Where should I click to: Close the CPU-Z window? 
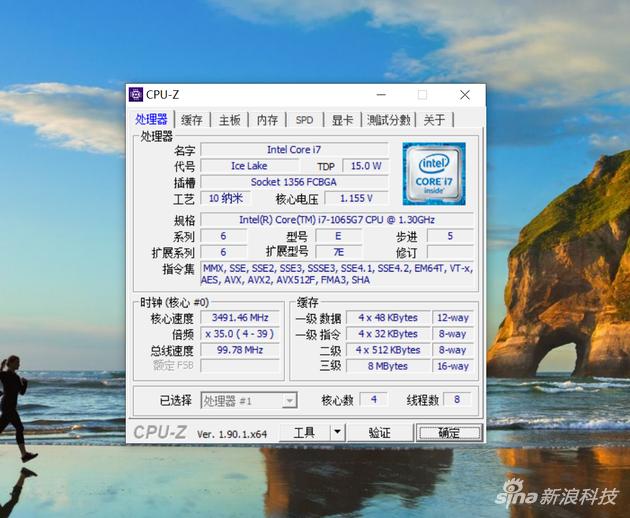pos(465,95)
